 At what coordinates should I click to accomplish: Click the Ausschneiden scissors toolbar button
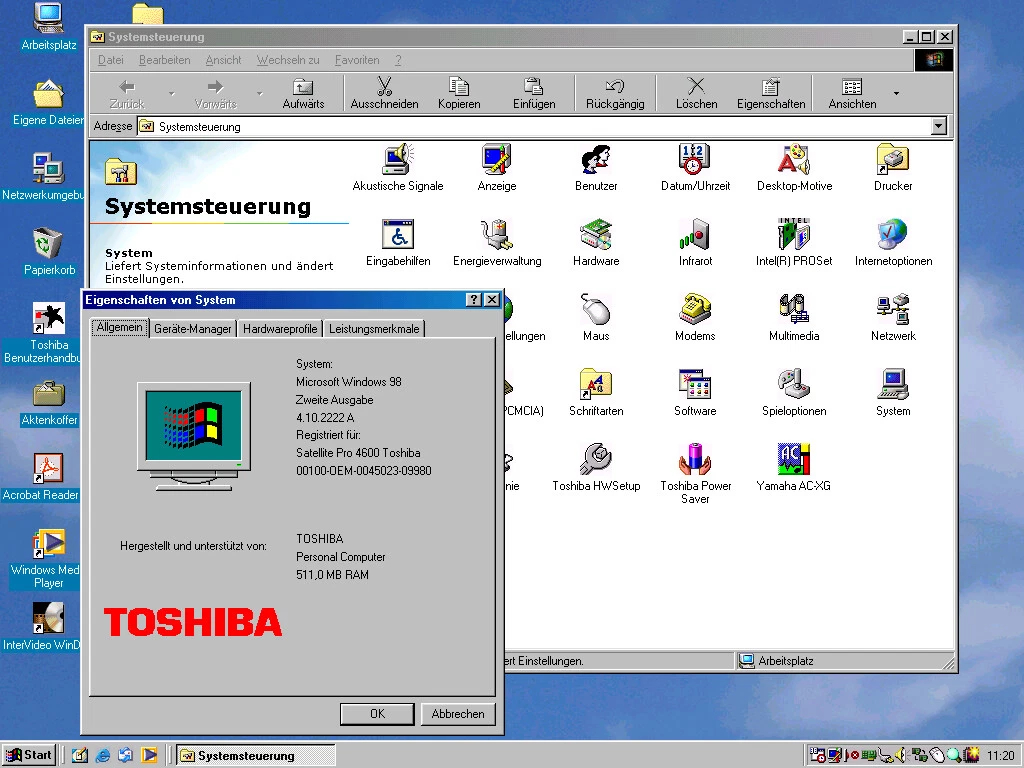pyautogui.click(x=384, y=93)
